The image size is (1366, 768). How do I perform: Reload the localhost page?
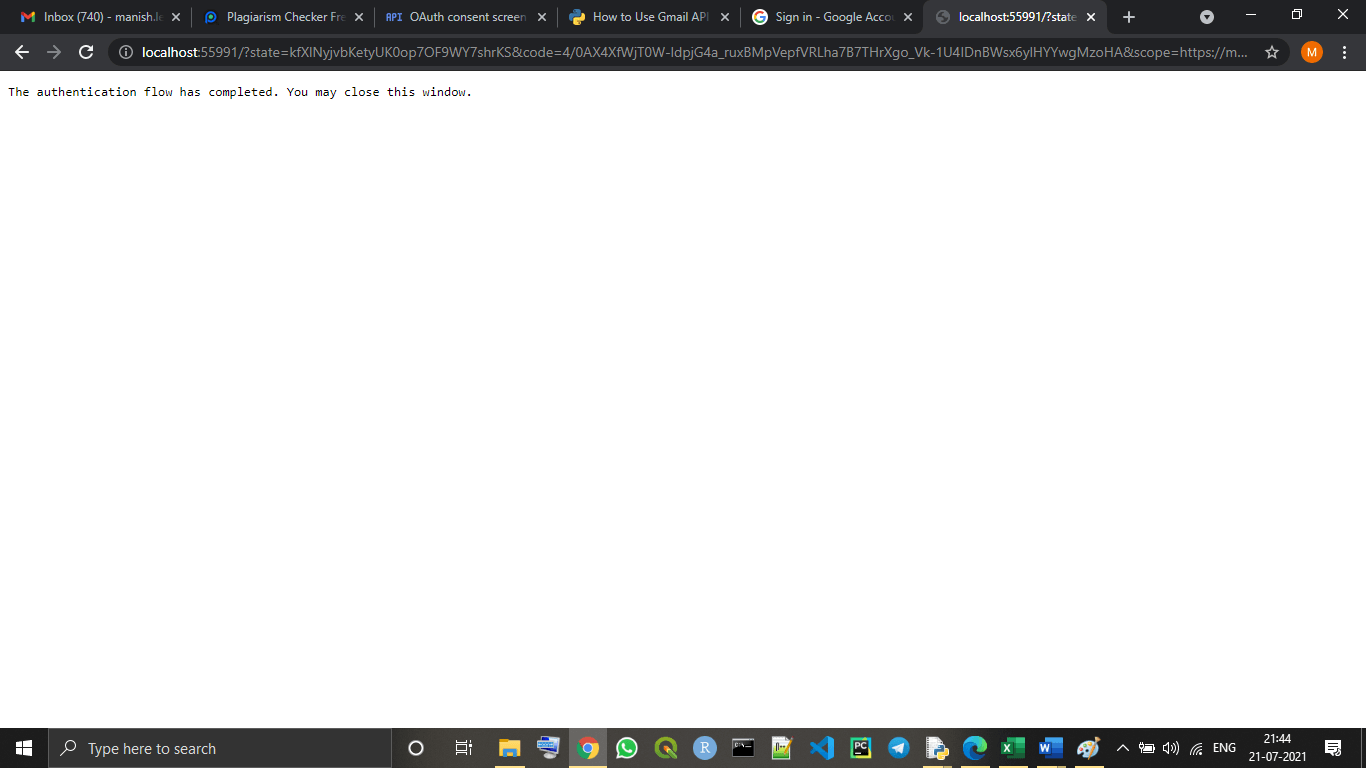pyautogui.click(x=85, y=51)
